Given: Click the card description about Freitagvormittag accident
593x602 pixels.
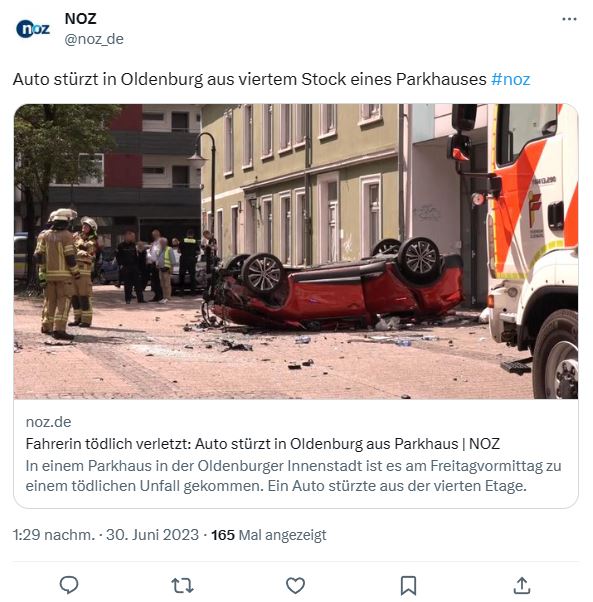Looking at the screenshot, I should [294, 476].
